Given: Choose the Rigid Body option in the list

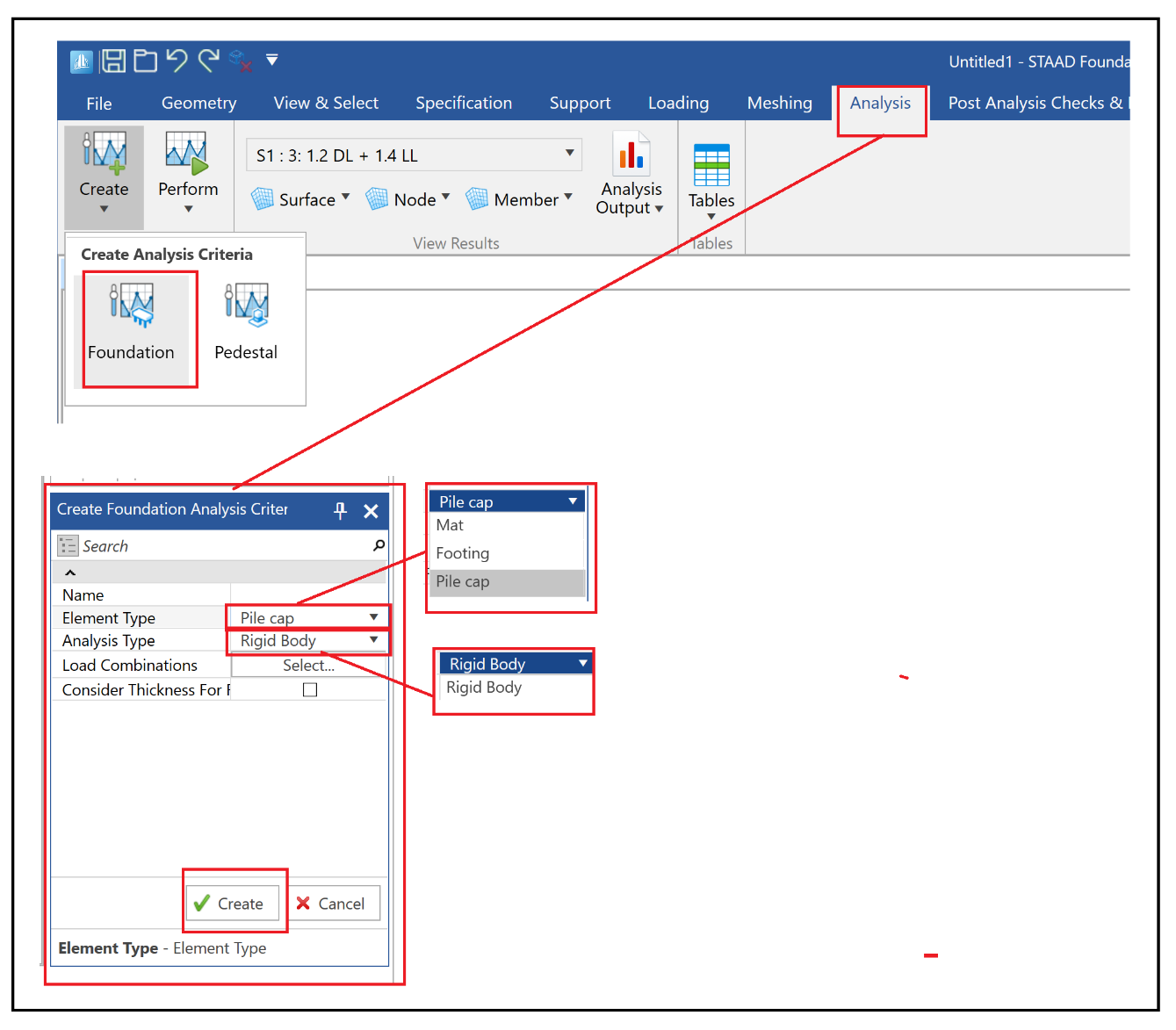Looking at the screenshot, I should [x=516, y=688].
